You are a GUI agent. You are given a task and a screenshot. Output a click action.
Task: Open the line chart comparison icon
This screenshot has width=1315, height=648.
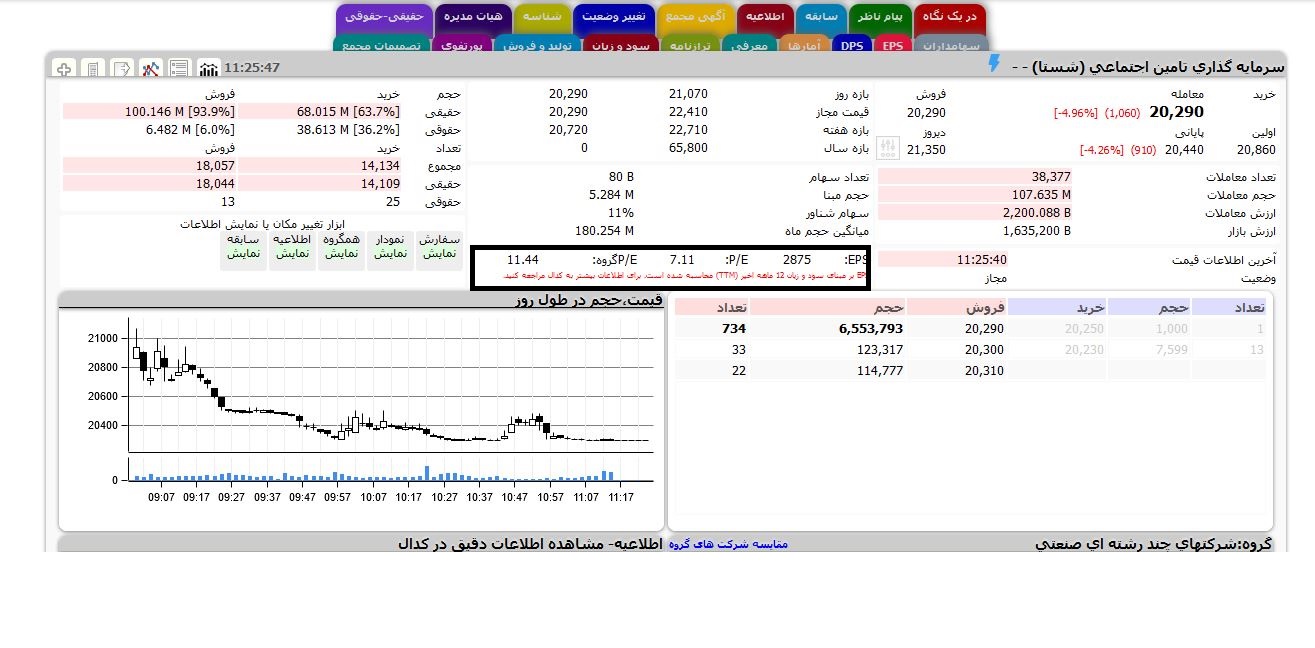point(151,68)
